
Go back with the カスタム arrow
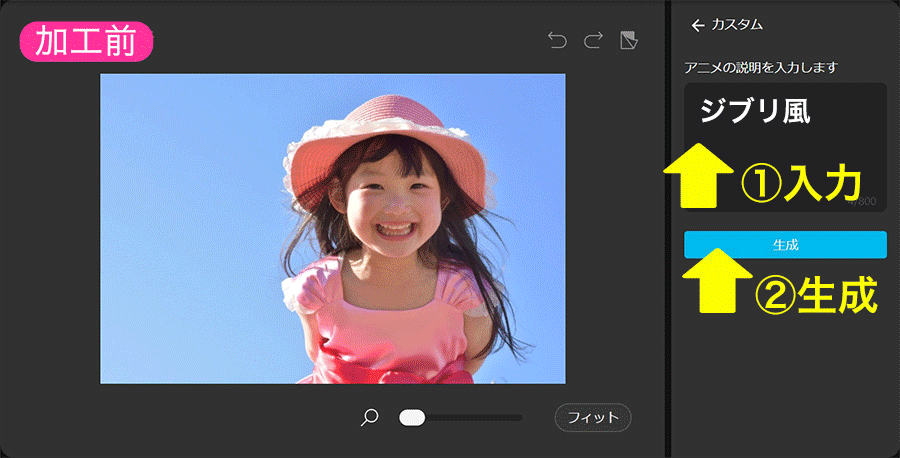pyautogui.click(x=697, y=25)
